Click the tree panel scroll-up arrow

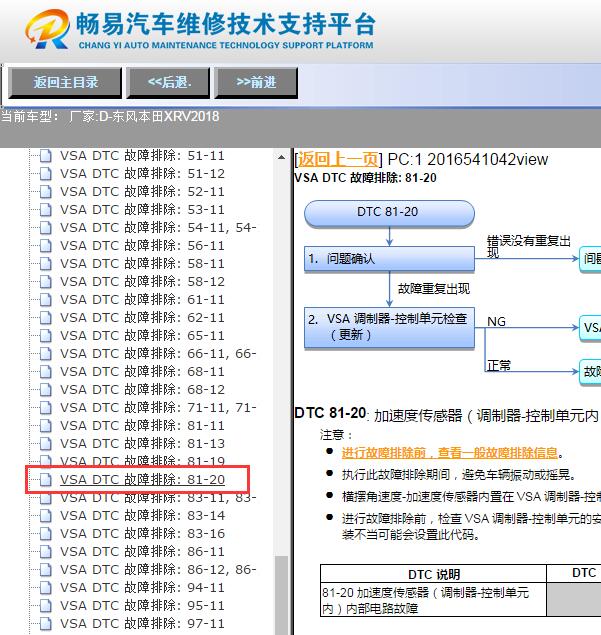281,157
